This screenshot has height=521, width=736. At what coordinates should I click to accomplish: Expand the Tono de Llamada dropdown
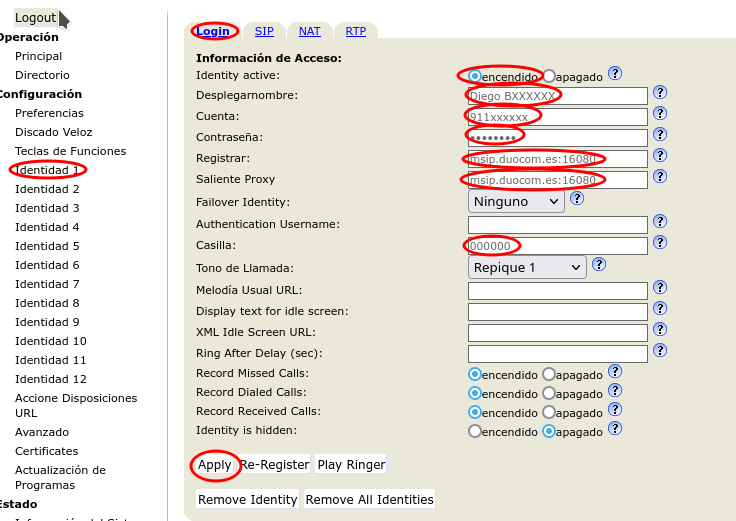(527, 268)
